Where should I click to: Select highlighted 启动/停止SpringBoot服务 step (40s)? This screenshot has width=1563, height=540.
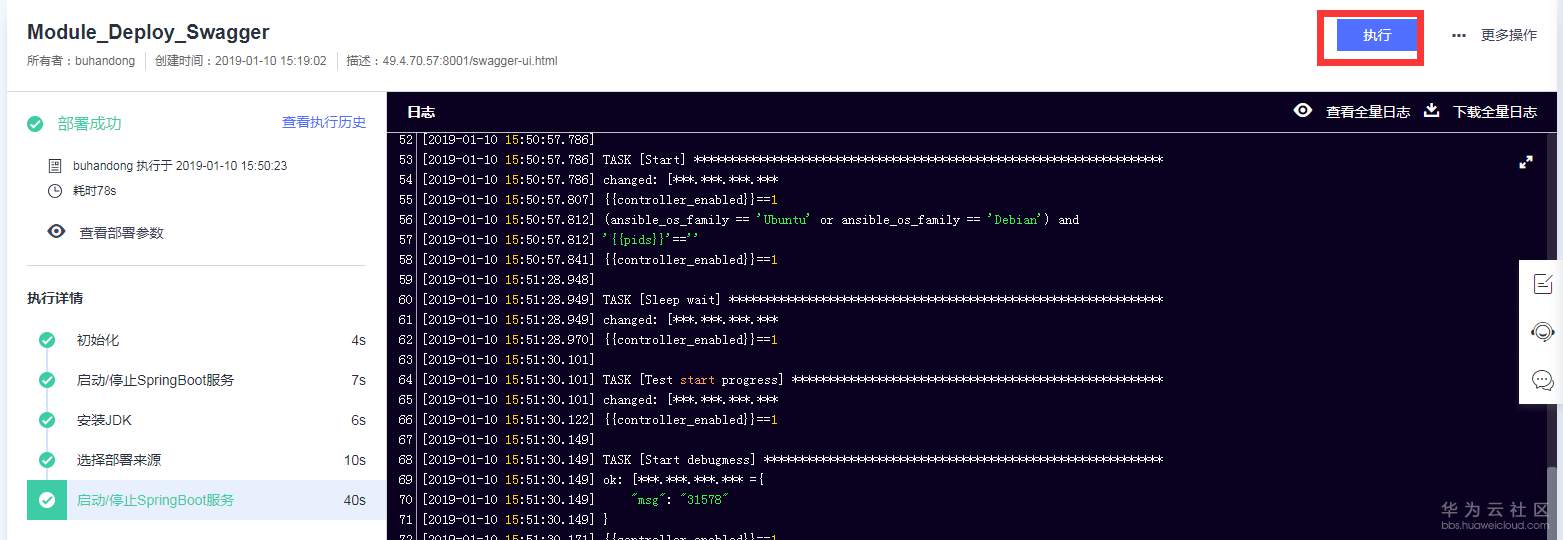point(206,500)
